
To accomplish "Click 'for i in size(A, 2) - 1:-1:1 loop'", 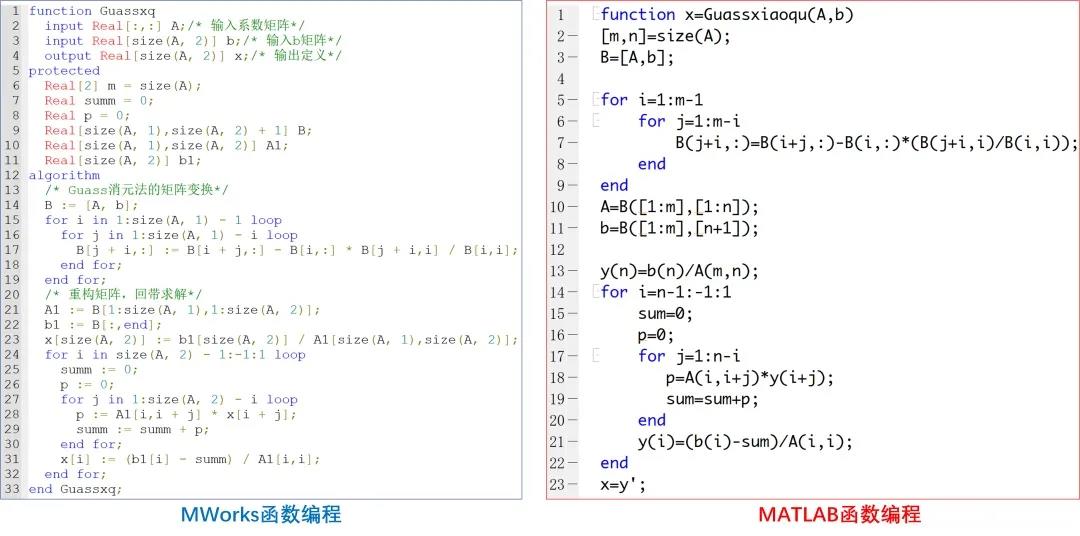I will point(175,354).
